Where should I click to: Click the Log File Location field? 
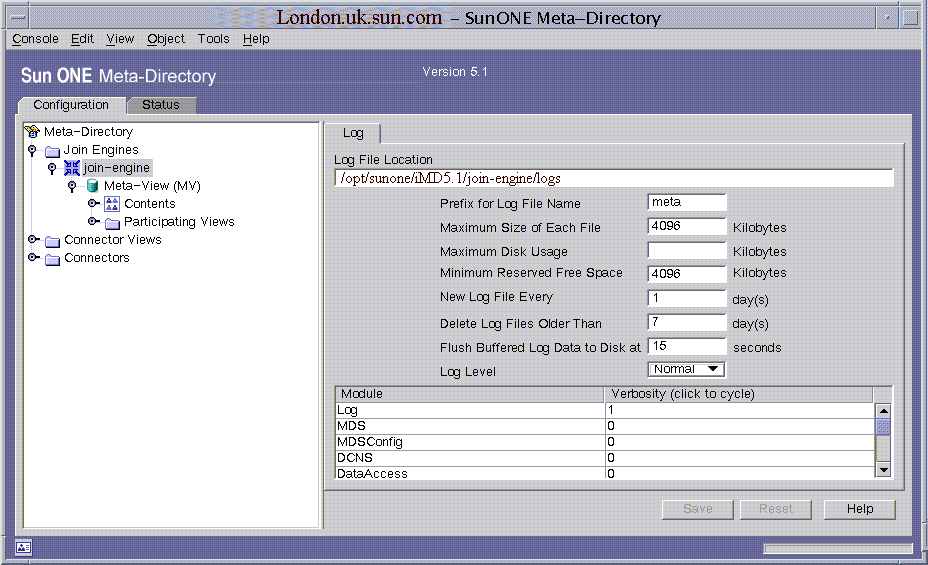click(x=614, y=178)
